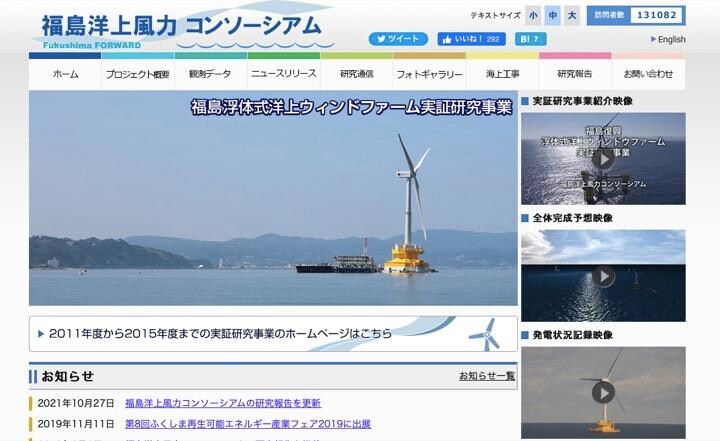The height and width of the screenshot is (441, 720).
Task: Open the ニュースリリース menu item
Action: (284, 74)
